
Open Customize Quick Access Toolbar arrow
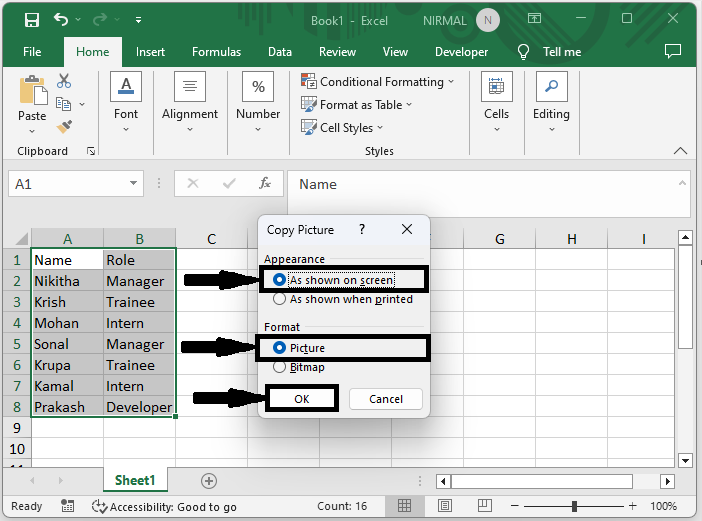(x=138, y=20)
